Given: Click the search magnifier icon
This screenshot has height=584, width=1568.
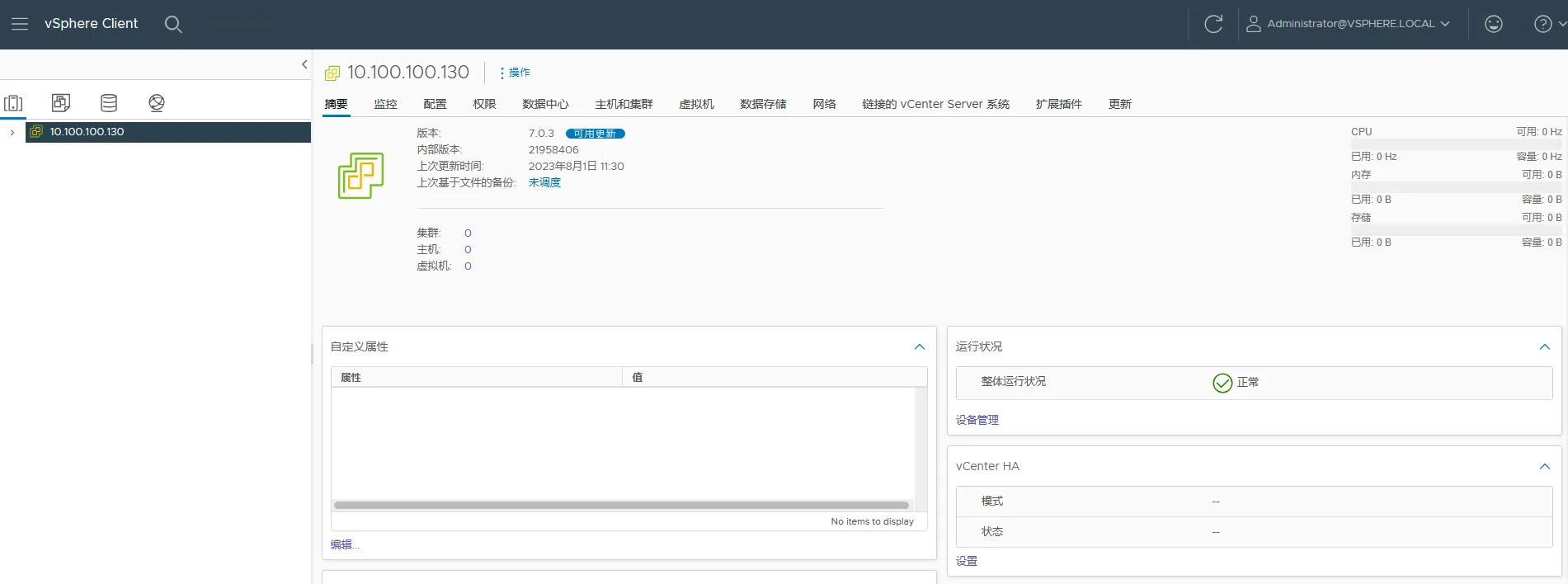Looking at the screenshot, I should [172, 24].
